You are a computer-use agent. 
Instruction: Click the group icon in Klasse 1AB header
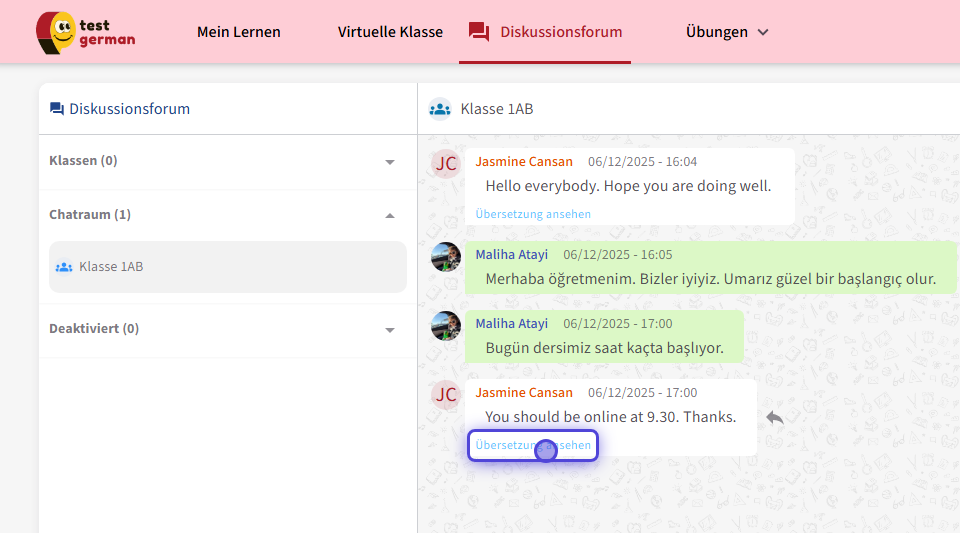(439, 109)
